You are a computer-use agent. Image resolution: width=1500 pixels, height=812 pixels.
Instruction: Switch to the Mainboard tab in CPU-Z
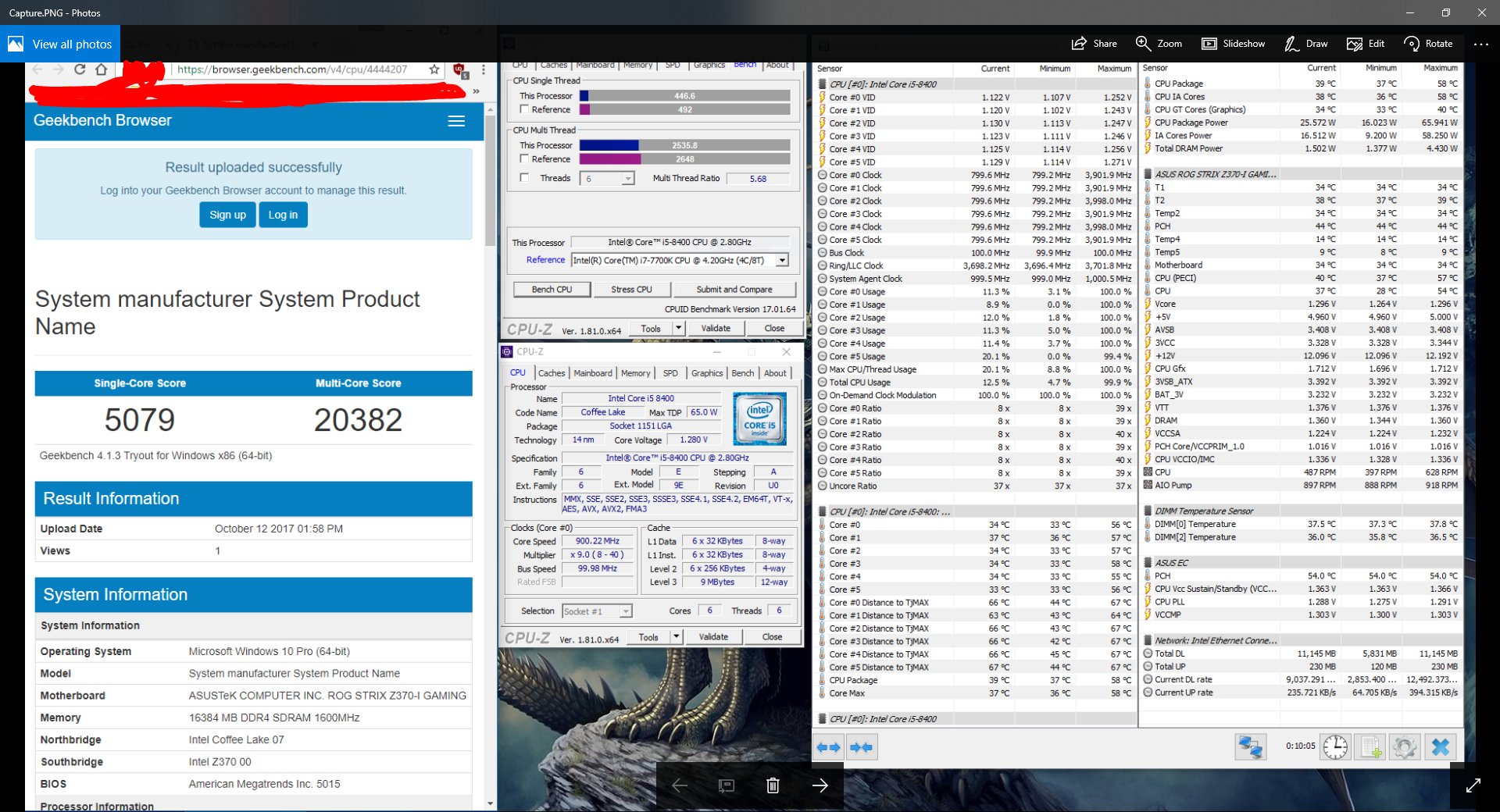593,373
